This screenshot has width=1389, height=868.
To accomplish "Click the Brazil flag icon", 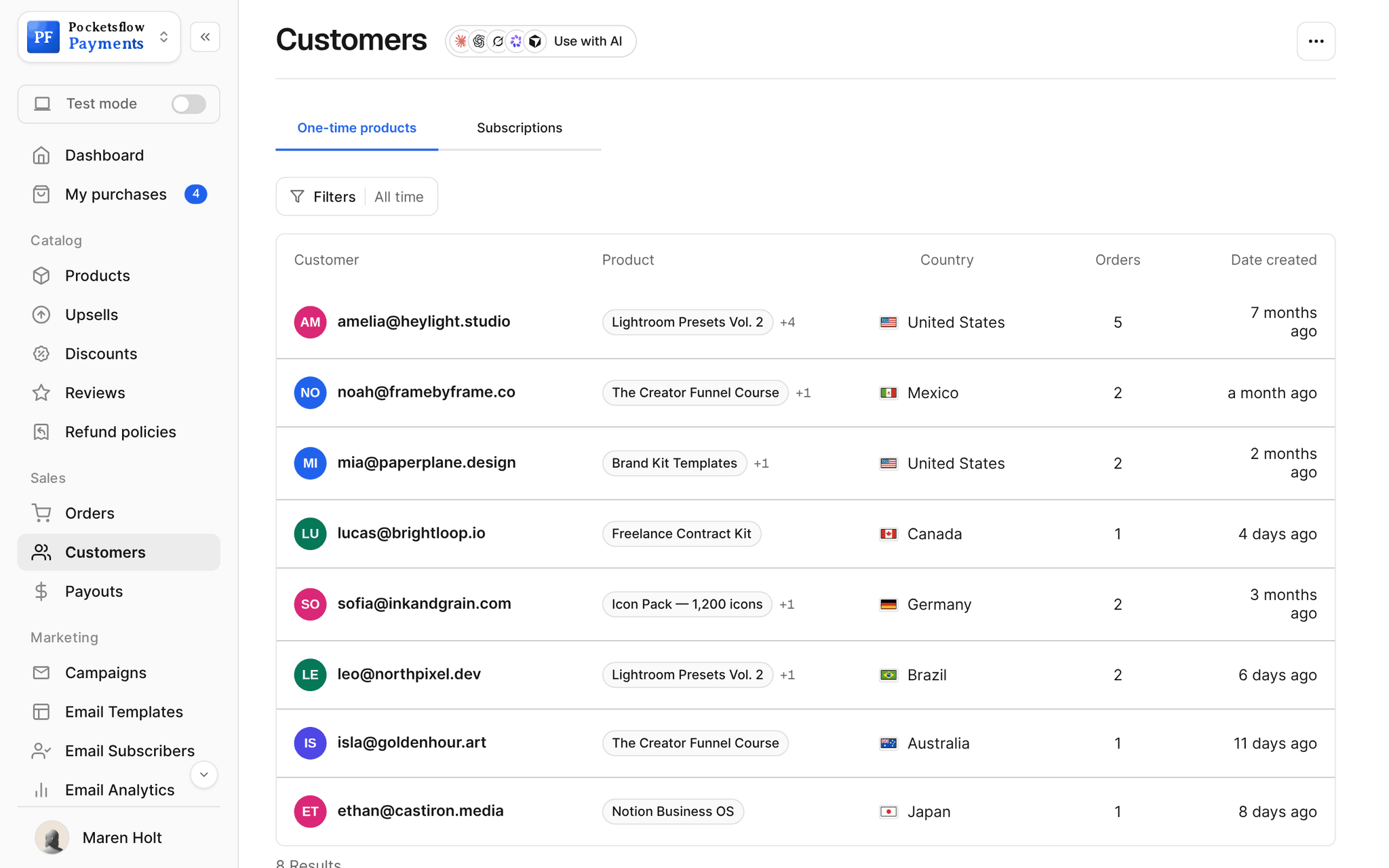I will [888, 675].
